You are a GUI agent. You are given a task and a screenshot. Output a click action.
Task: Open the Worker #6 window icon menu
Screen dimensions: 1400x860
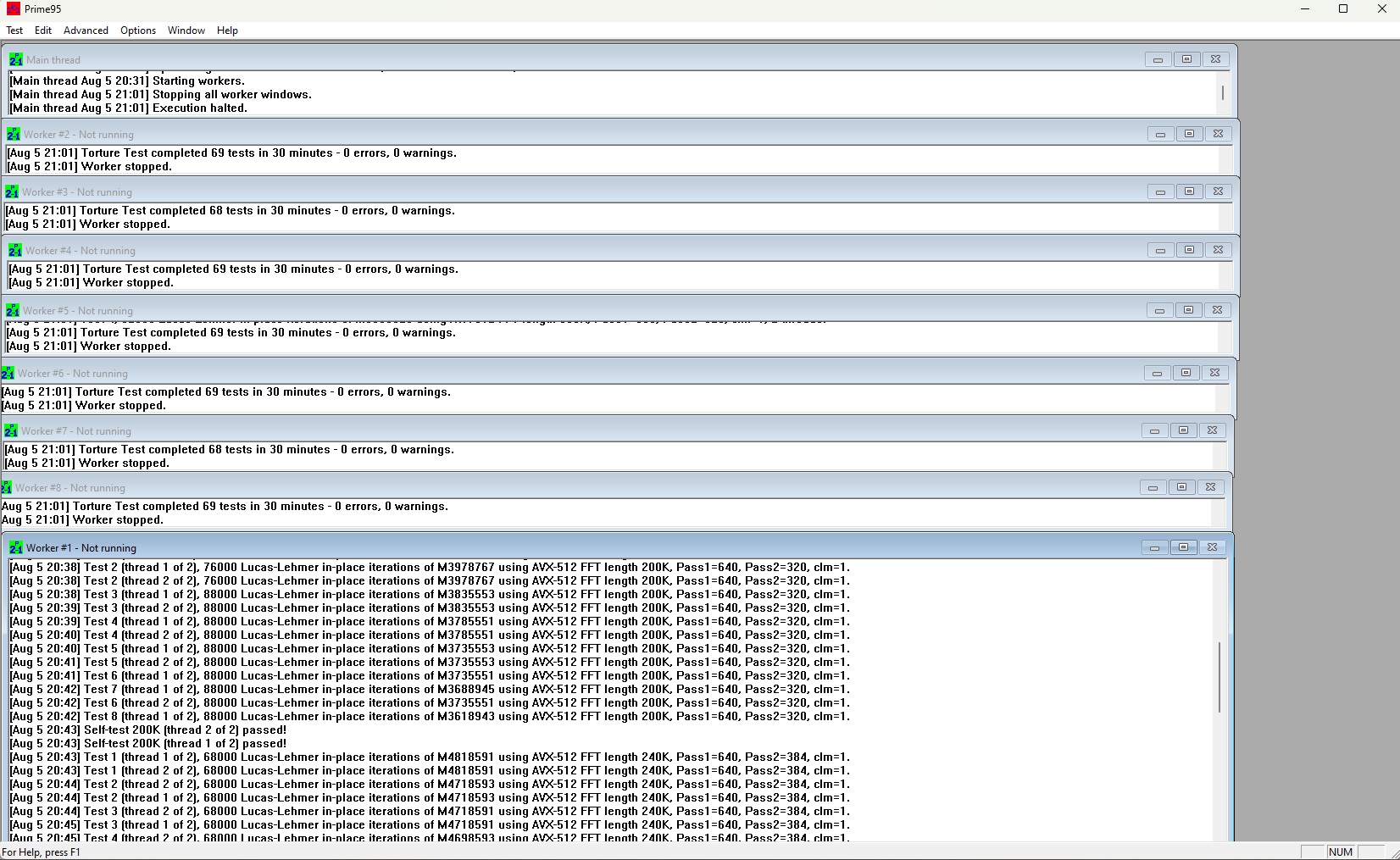[8, 373]
